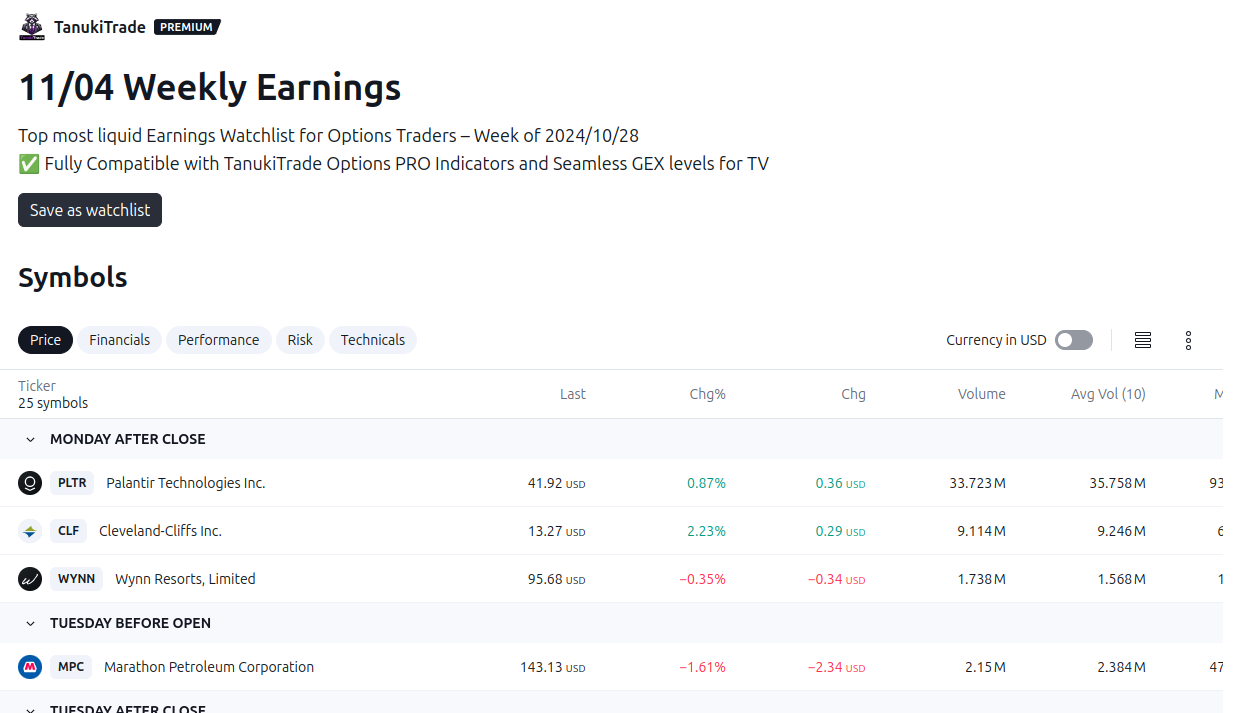Open Marathon Petroleum Corporation name link
The width and height of the screenshot is (1233, 713).
209,667
